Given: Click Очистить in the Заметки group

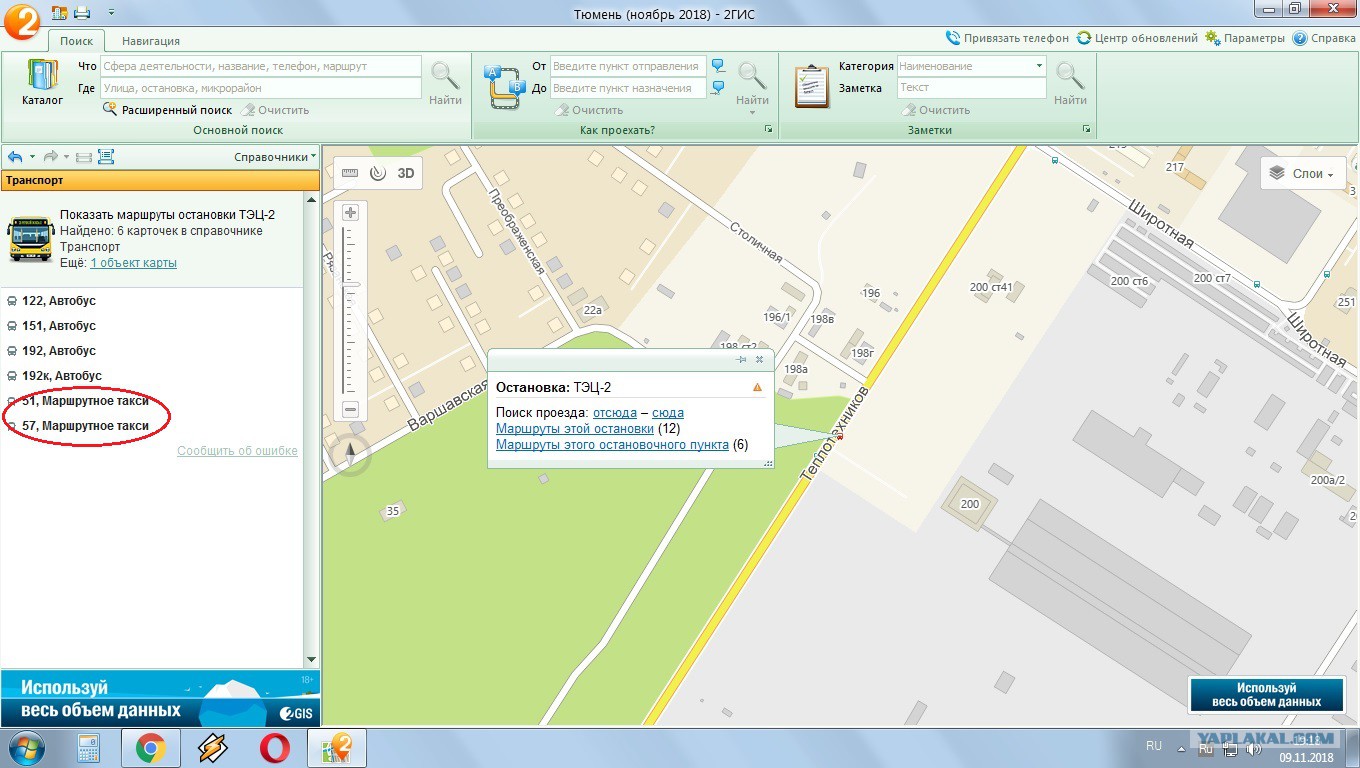Looking at the screenshot, I should pyautogui.click(x=936, y=110).
